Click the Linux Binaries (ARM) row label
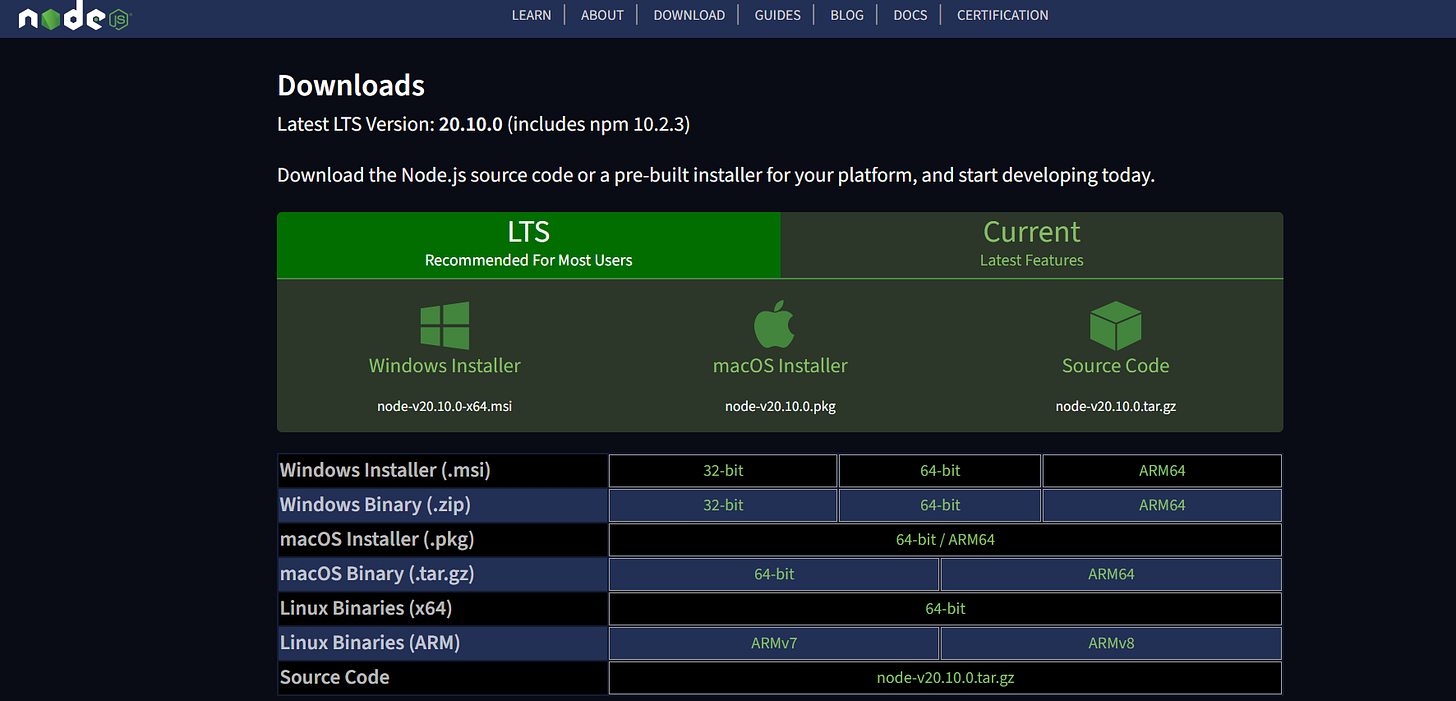The image size is (1456, 701). pyautogui.click(x=370, y=643)
